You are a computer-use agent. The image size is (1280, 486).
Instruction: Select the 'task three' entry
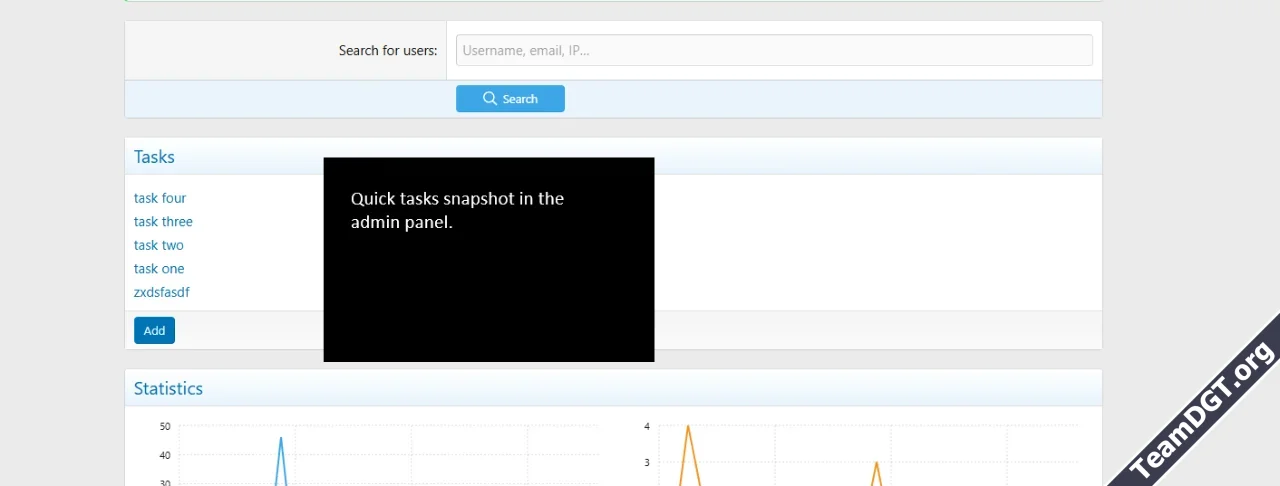(x=163, y=222)
